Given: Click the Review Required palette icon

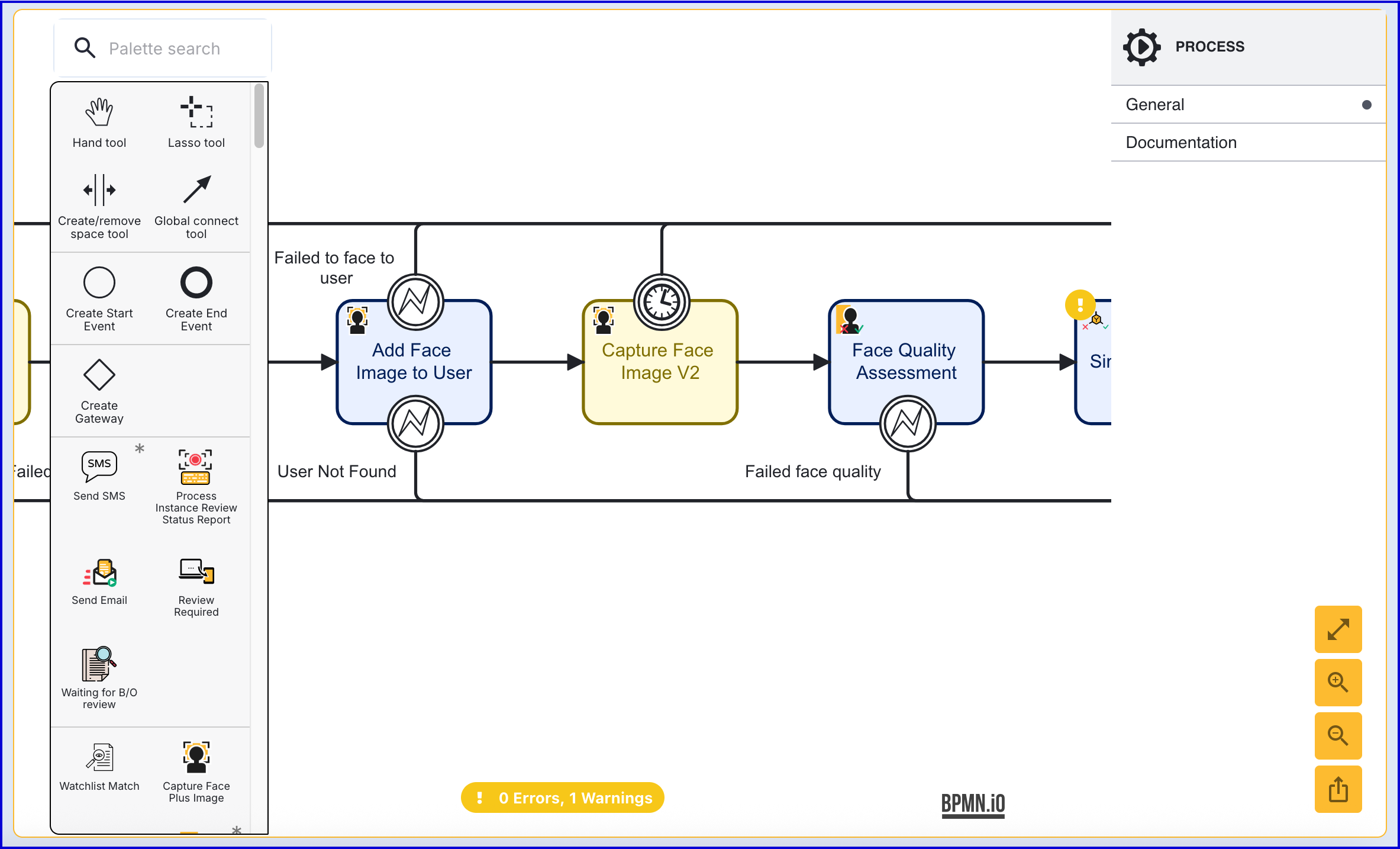Looking at the screenshot, I should pos(196,572).
